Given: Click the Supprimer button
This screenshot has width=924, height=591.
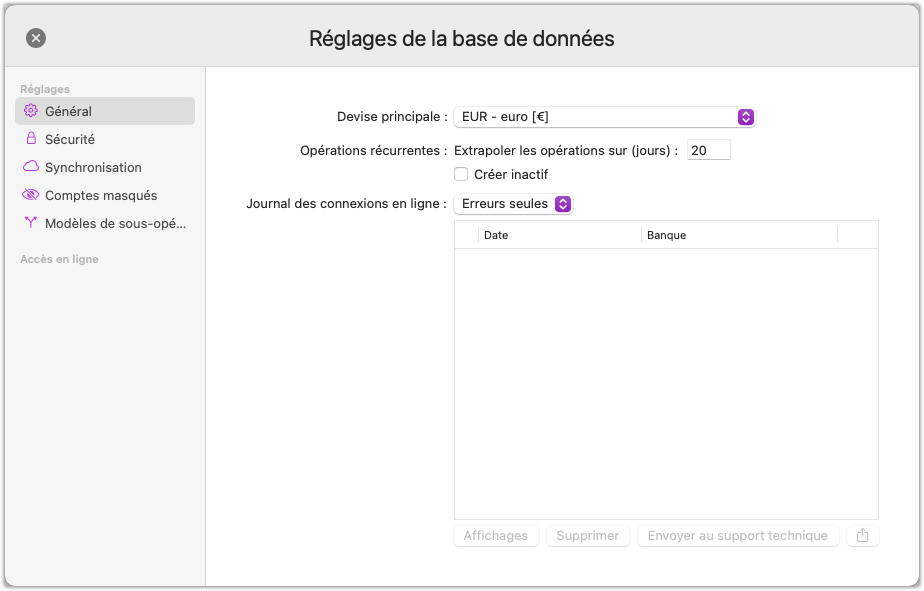Looking at the screenshot, I should [587, 536].
